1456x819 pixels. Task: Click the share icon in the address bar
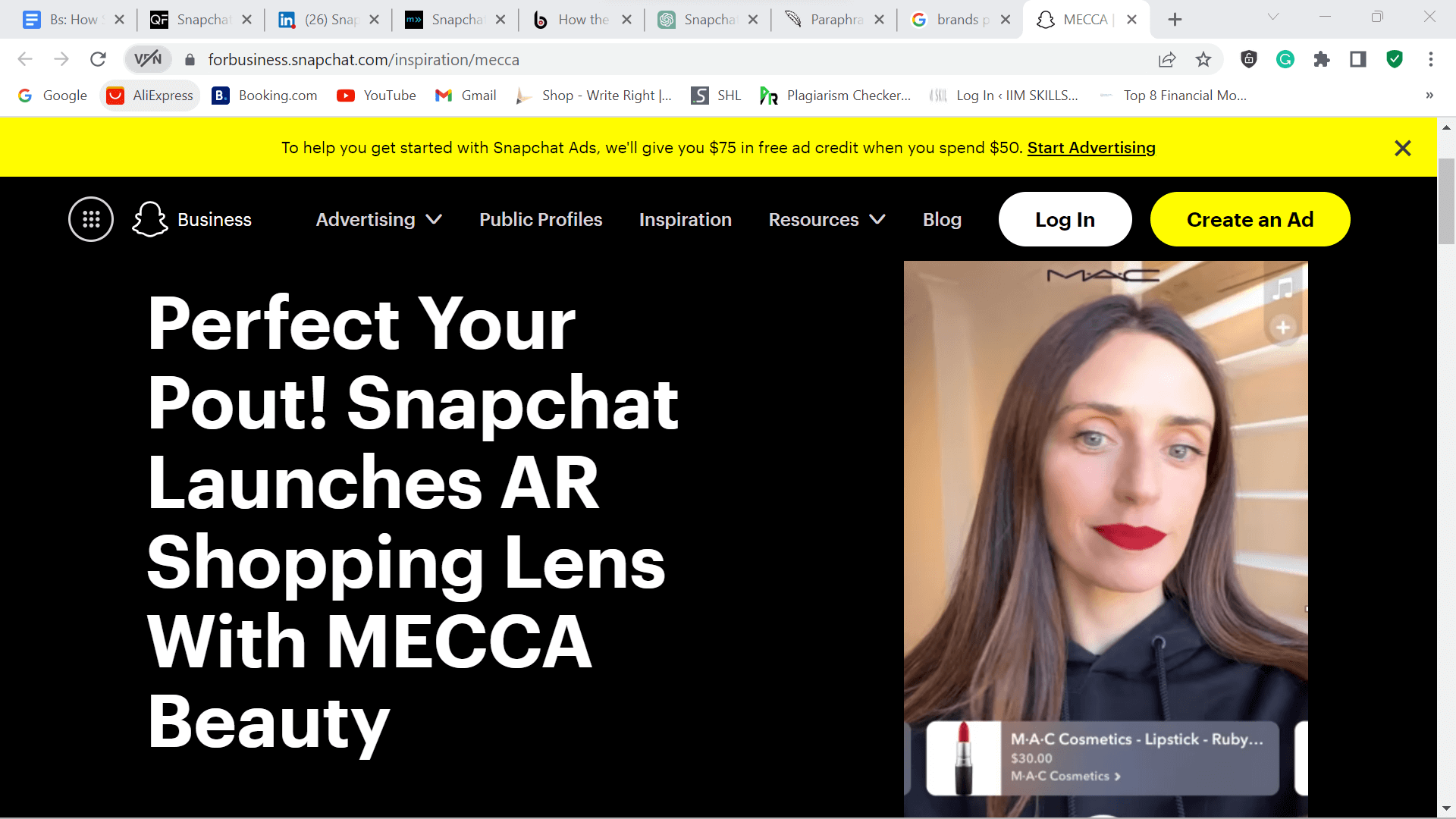1166,59
